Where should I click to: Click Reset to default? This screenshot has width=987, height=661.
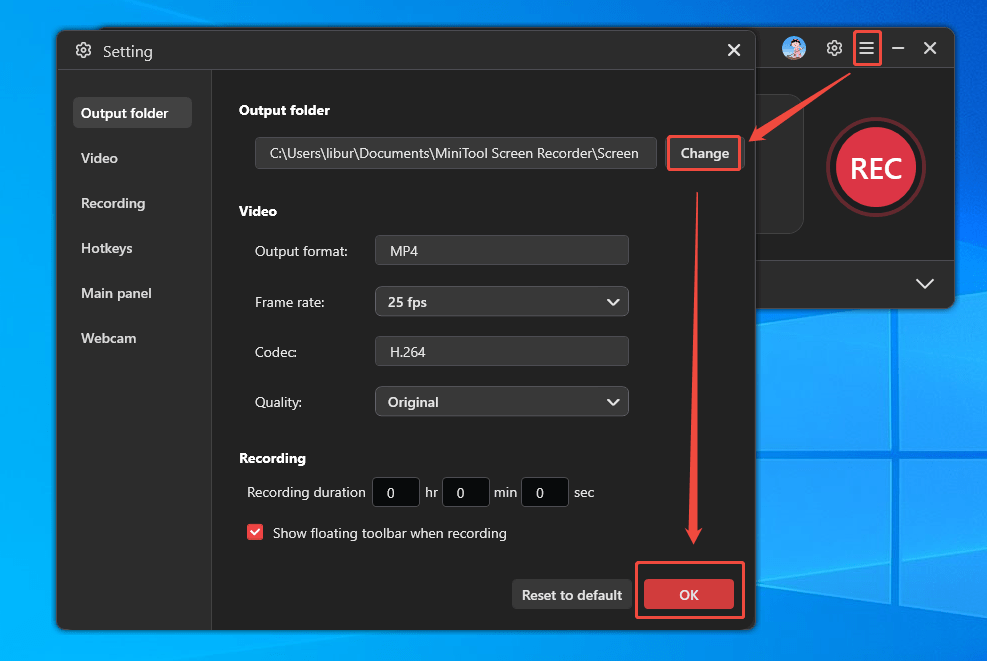[571, 594]
